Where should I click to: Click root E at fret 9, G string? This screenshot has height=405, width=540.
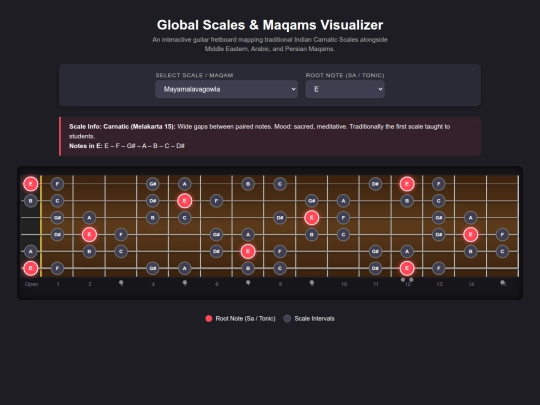pos(311,218)
